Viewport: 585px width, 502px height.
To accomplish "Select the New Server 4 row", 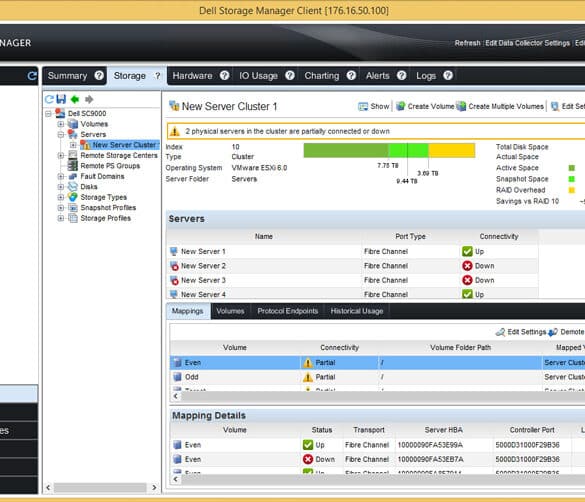I will [x=352, y=294].
